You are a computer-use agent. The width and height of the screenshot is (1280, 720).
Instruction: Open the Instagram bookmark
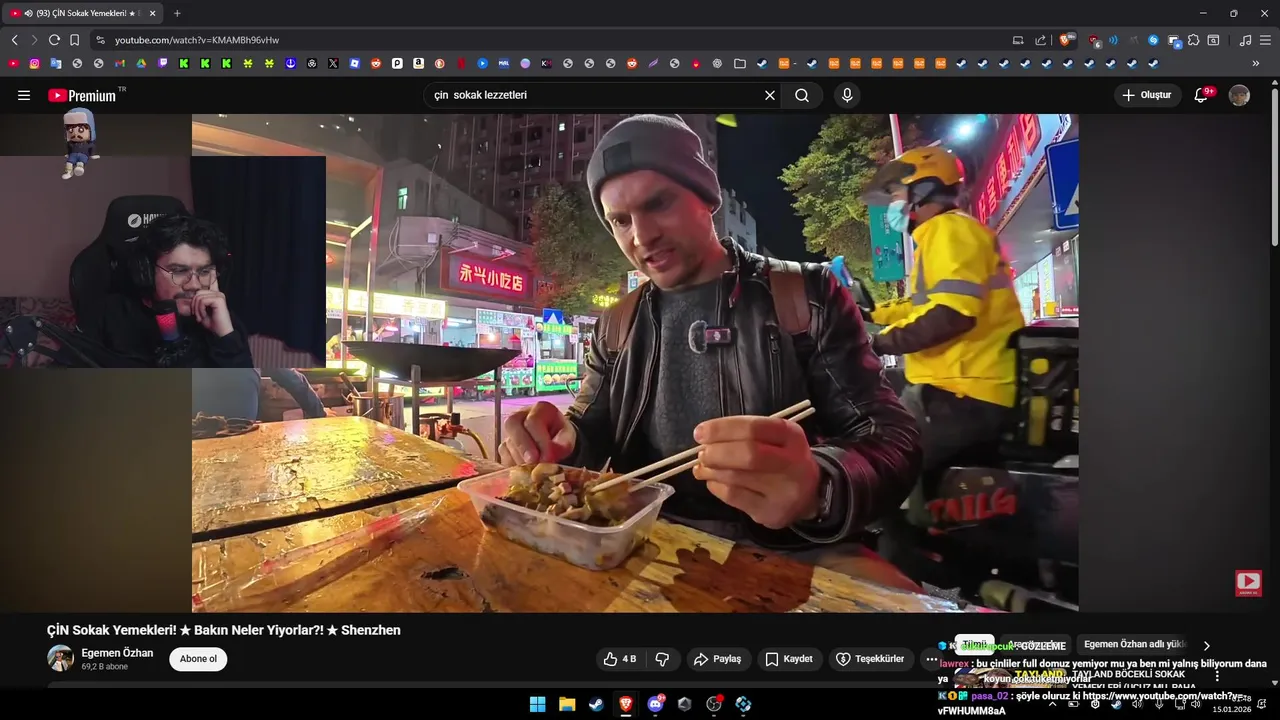click(x=34, y=63)
